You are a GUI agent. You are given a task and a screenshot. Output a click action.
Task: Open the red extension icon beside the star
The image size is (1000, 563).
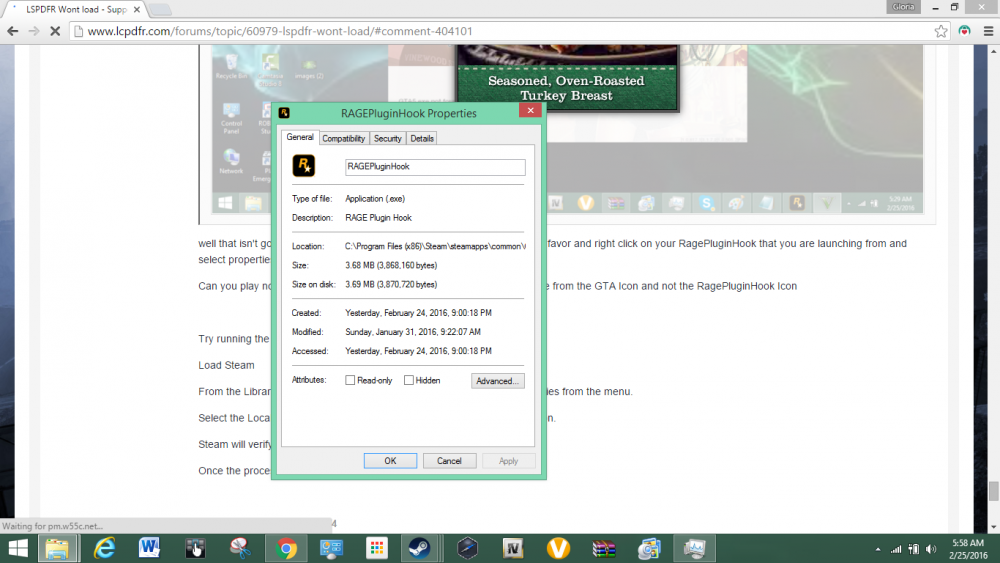pos(964,31)
